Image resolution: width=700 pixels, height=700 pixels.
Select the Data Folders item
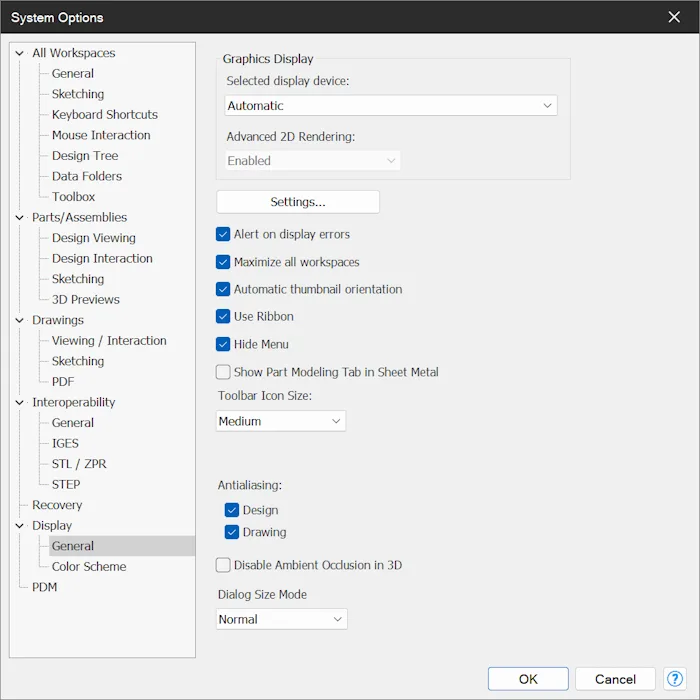[87, 176]
